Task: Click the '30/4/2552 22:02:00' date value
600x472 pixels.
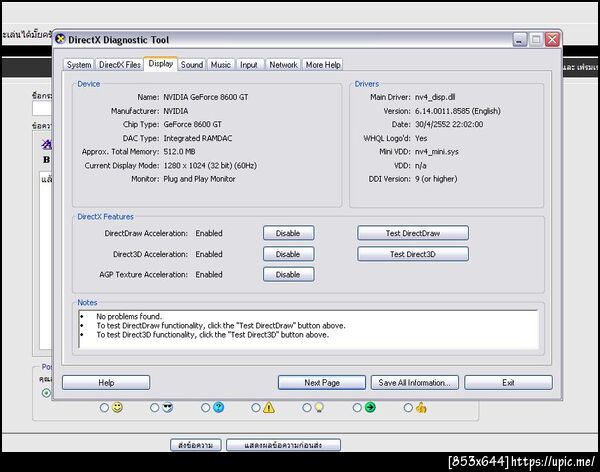Action: pos(449,124)
